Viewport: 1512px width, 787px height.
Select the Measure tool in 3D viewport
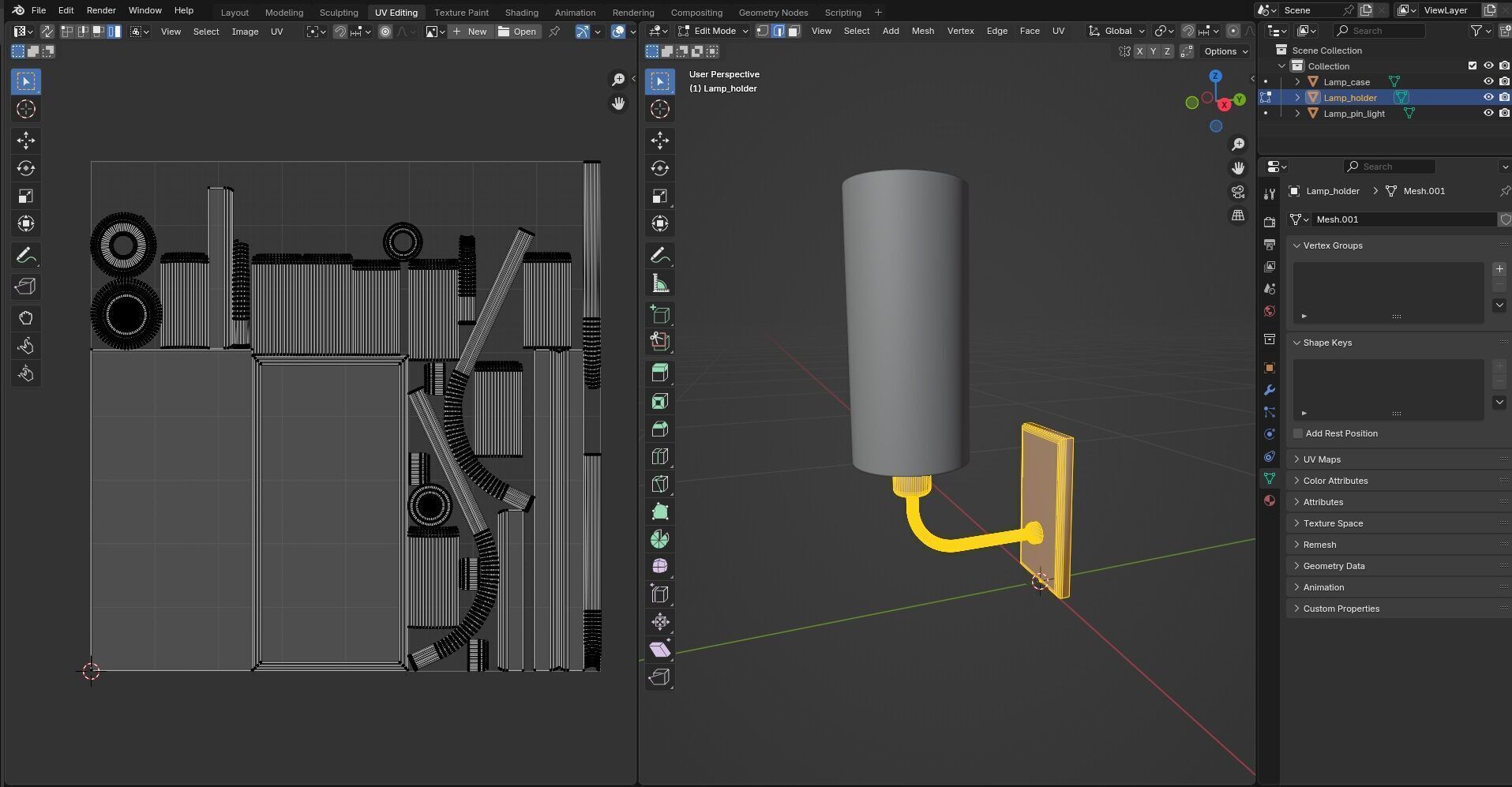[660, 283]
